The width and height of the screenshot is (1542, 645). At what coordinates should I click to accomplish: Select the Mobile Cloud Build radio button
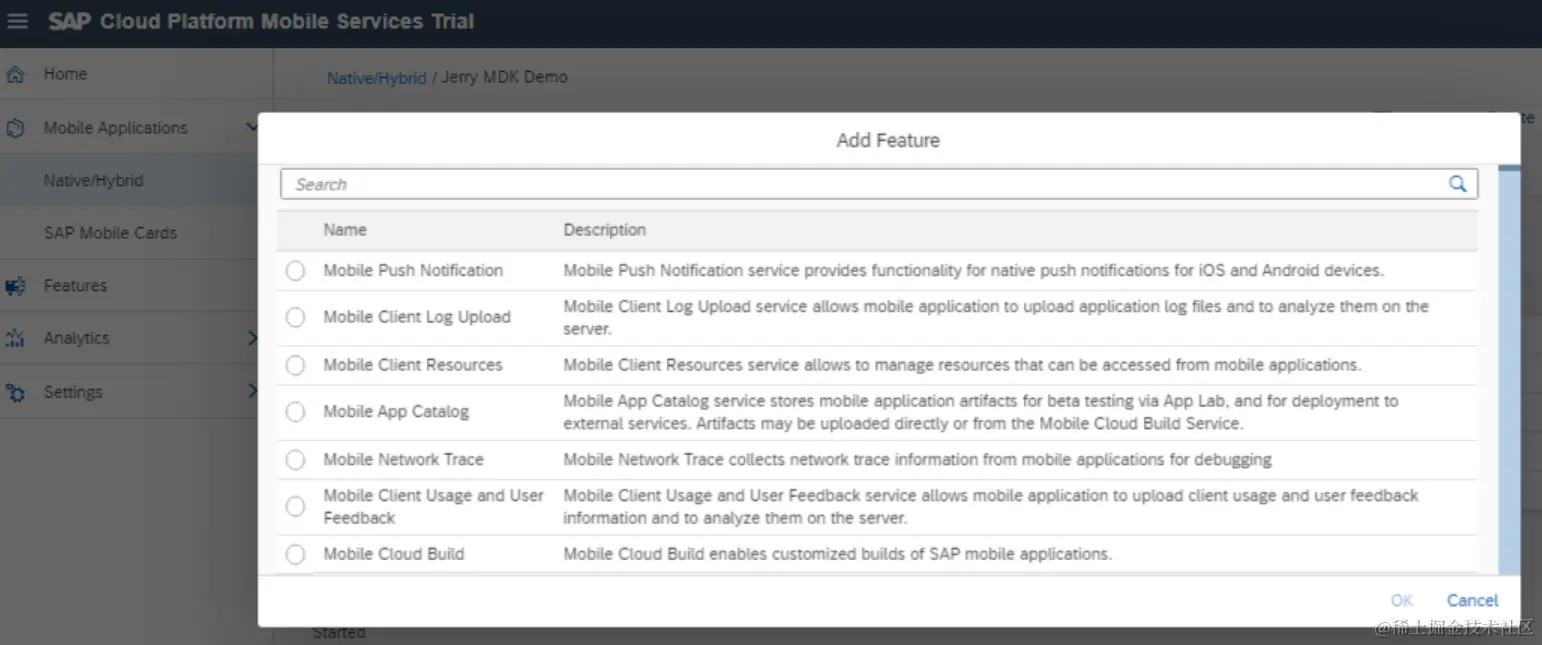295,554
